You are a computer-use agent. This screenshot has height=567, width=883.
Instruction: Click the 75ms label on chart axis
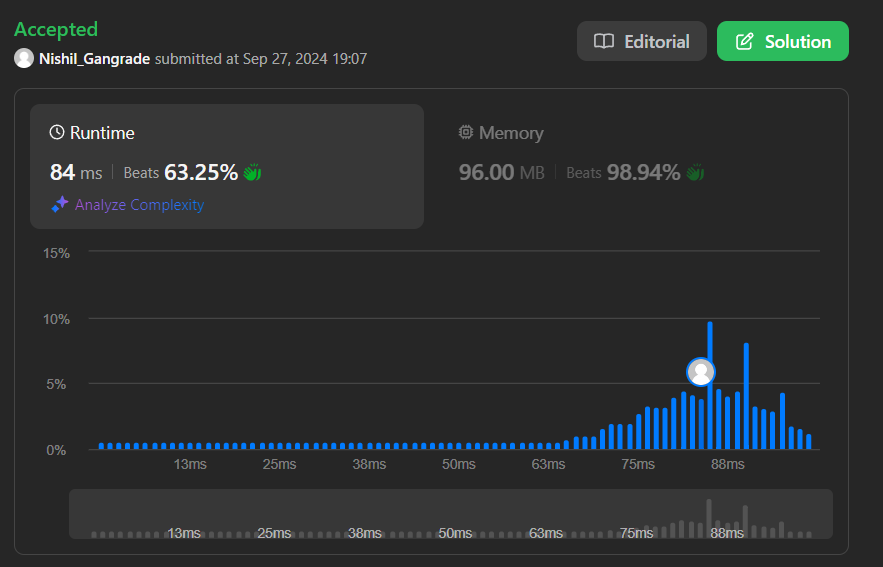pyautogui.click(x=638, y=465)
